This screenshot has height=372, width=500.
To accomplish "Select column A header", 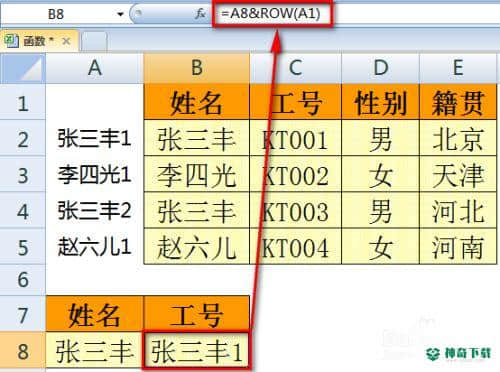I will (x=95, y=68).
